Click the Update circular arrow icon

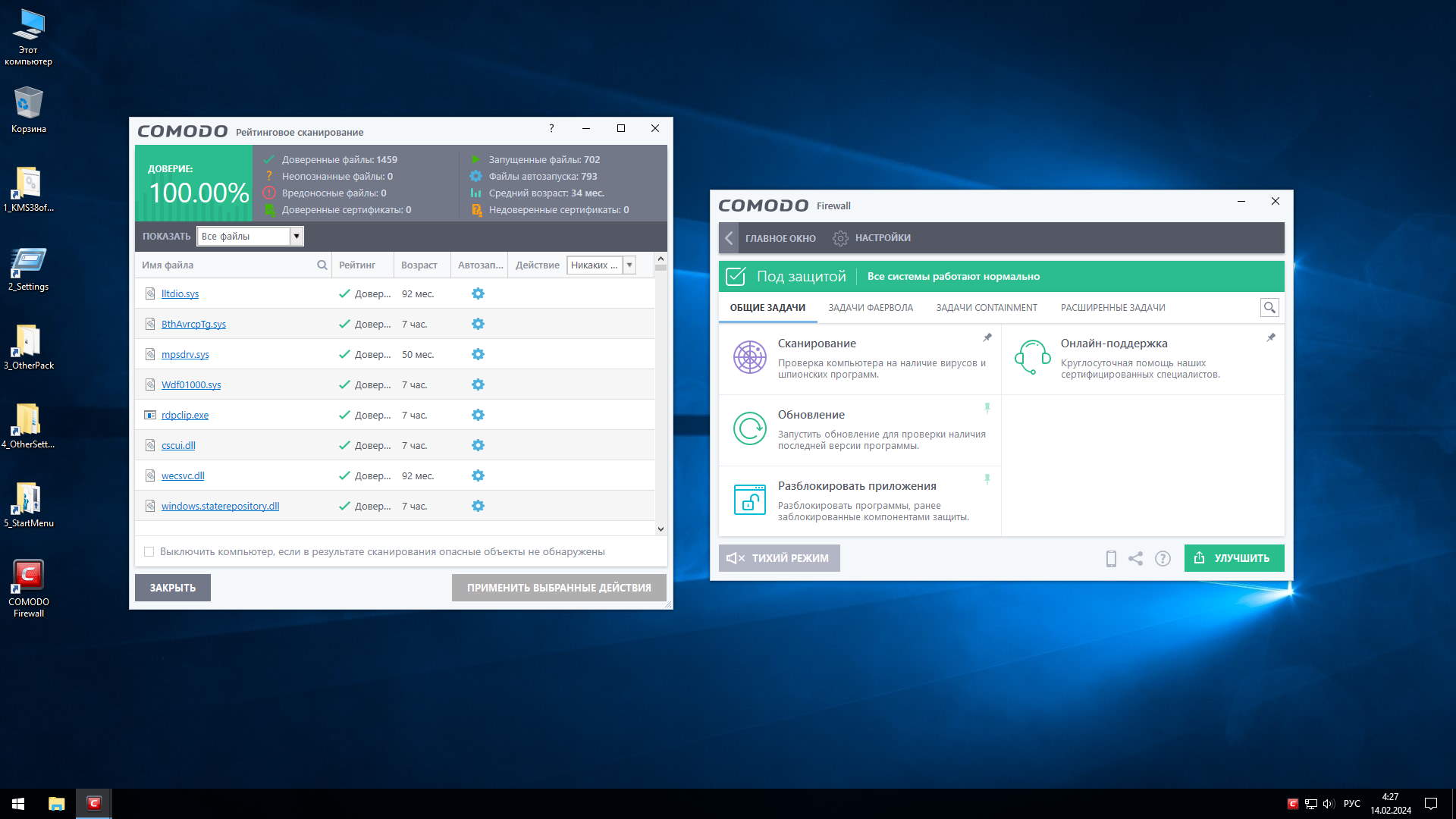point(749,428)
